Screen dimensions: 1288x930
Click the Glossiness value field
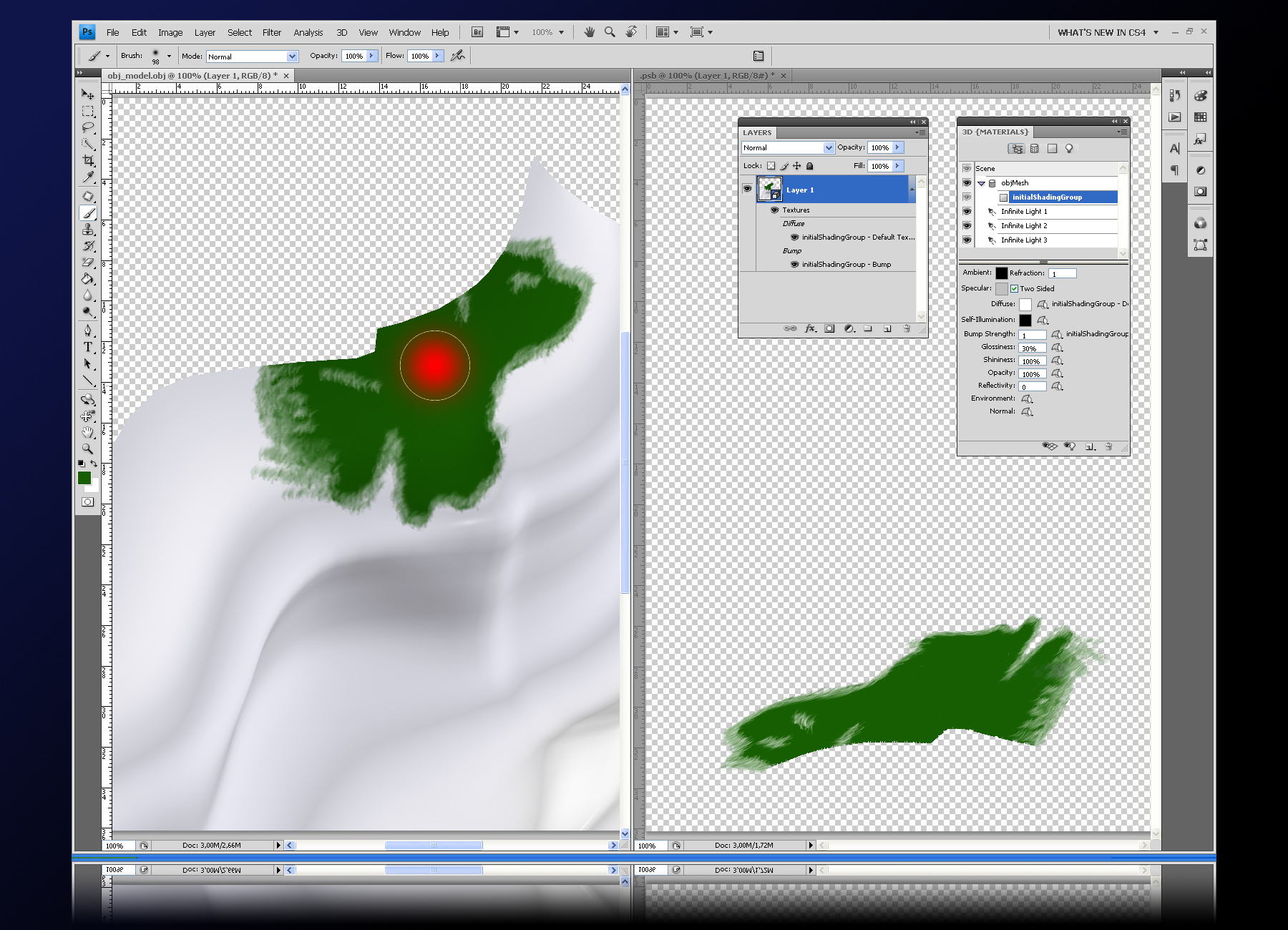1032,348
